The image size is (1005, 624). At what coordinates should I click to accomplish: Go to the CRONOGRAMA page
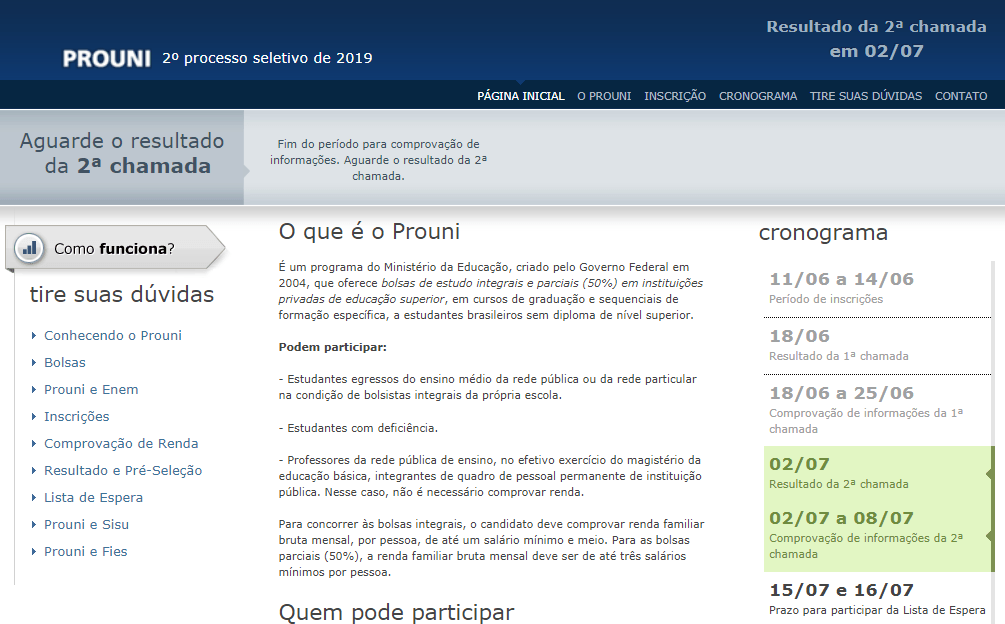(757, 96)
